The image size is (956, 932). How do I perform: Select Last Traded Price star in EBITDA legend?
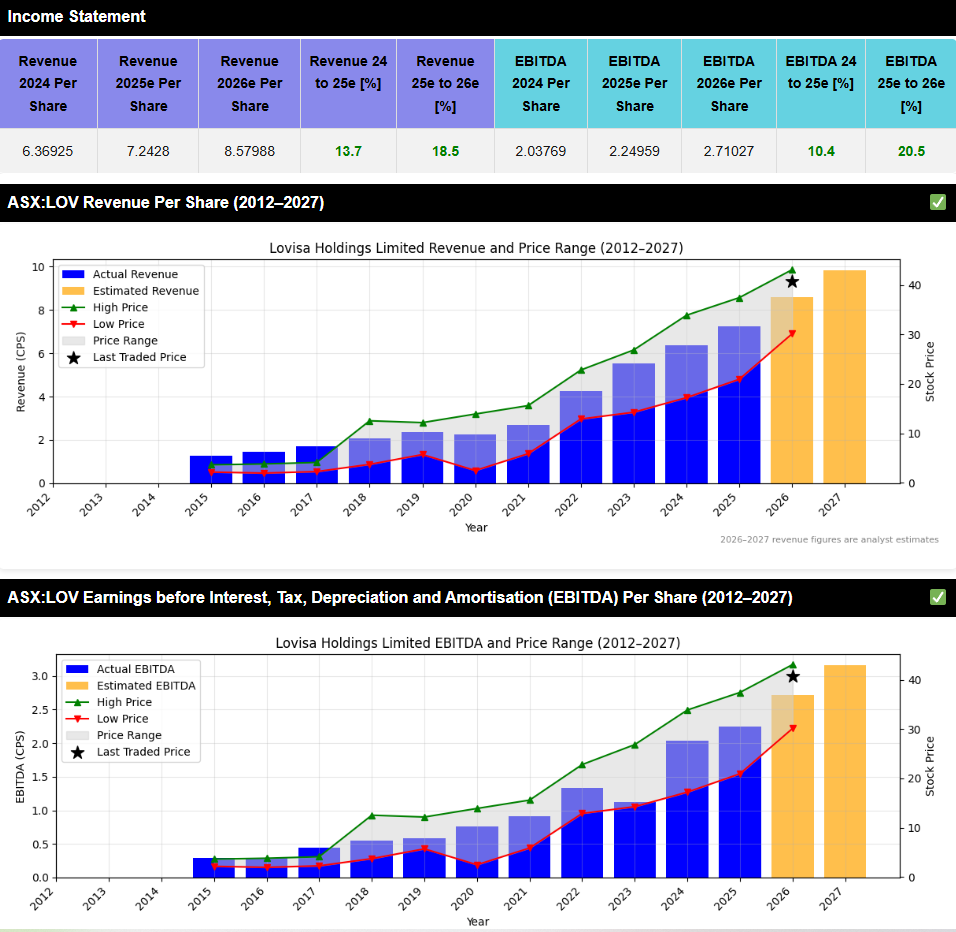pyautogui.click(x=77, y=752)
